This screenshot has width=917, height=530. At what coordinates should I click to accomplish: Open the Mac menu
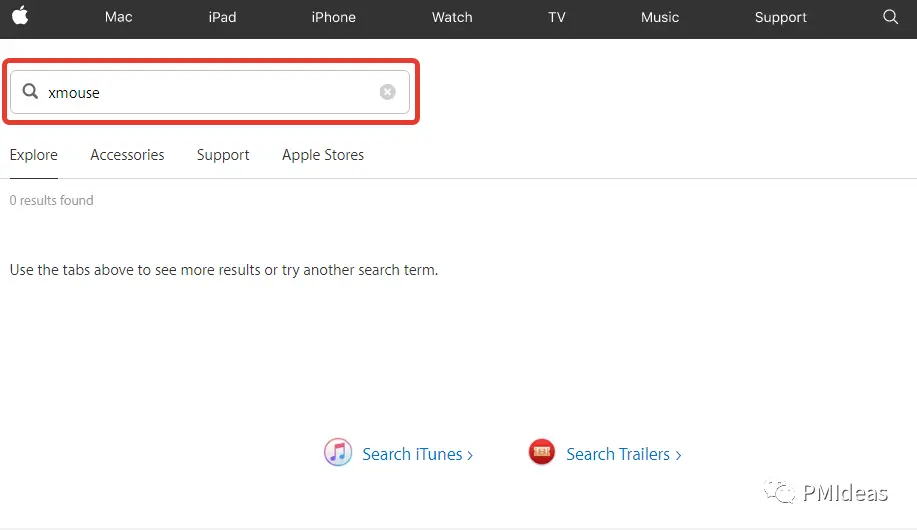(x=119, y=17)
